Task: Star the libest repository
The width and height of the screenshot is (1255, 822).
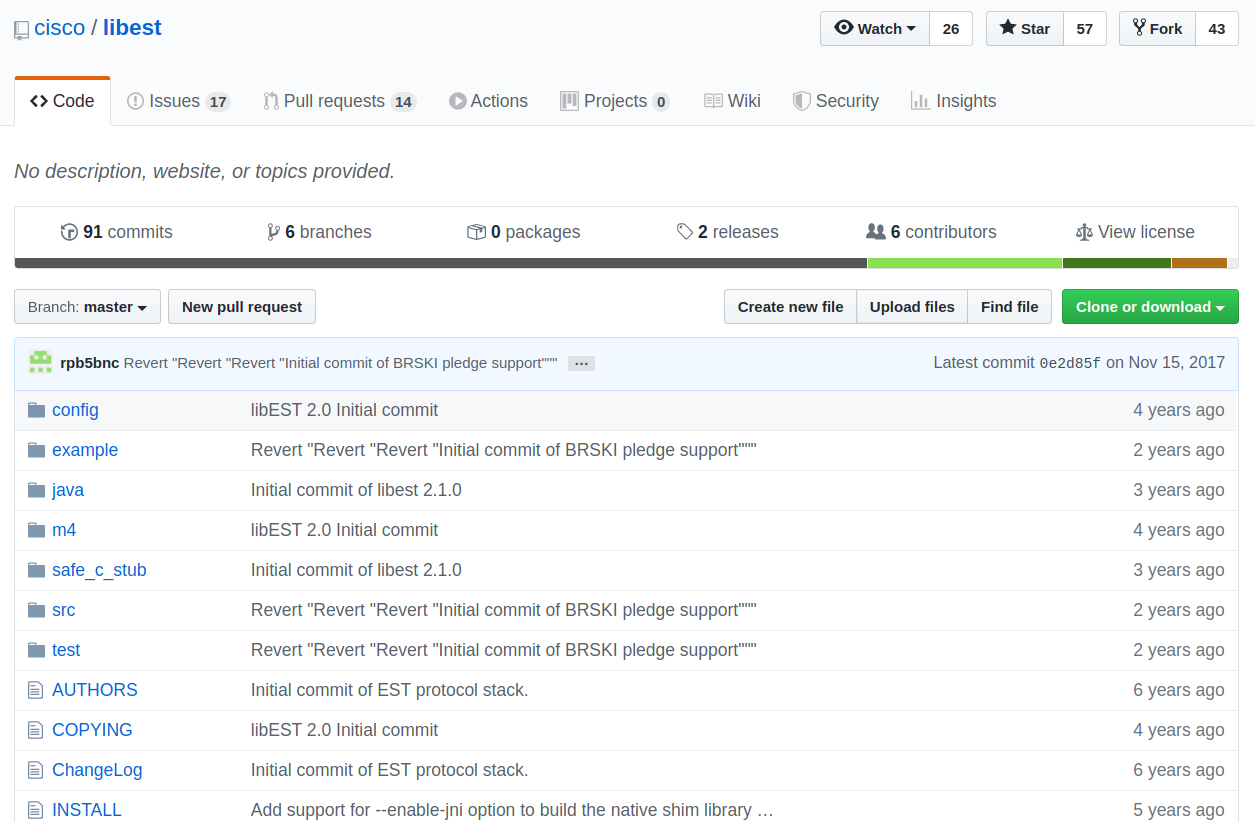Action: click(1025, 29)
